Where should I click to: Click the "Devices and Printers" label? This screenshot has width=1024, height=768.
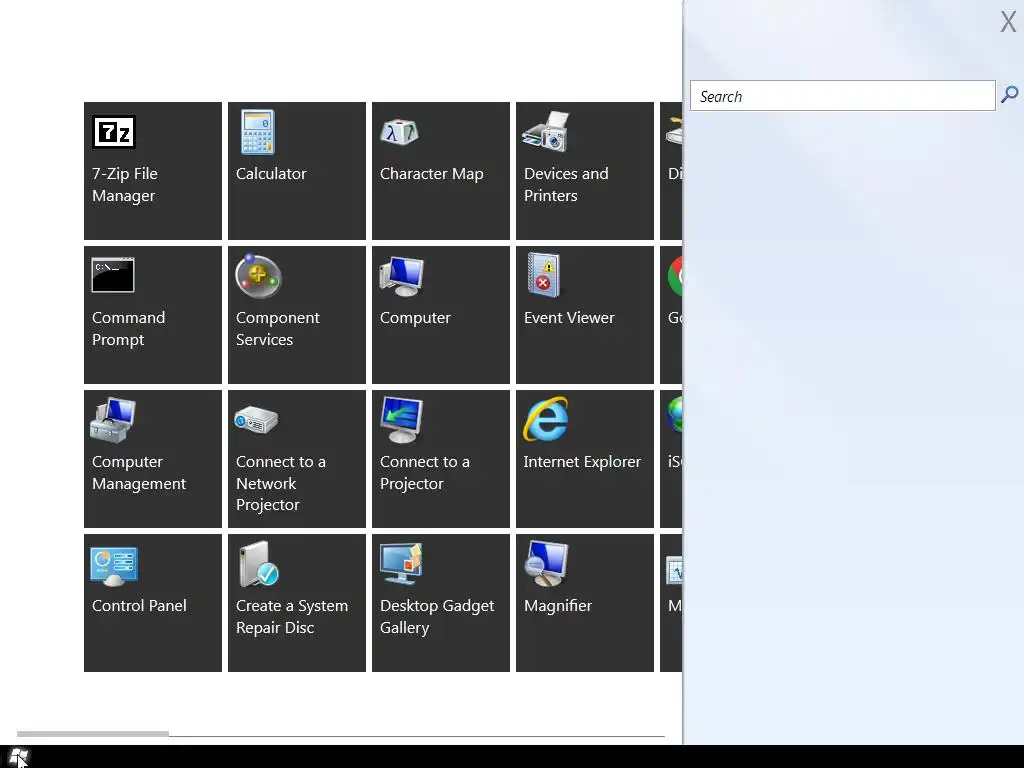[566, 185]
